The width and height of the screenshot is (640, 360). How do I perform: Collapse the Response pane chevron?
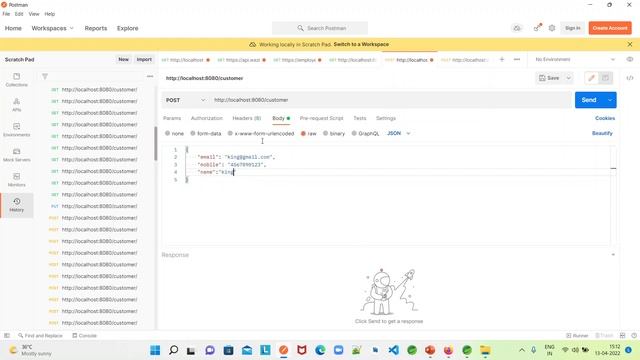tap(613, 255)
